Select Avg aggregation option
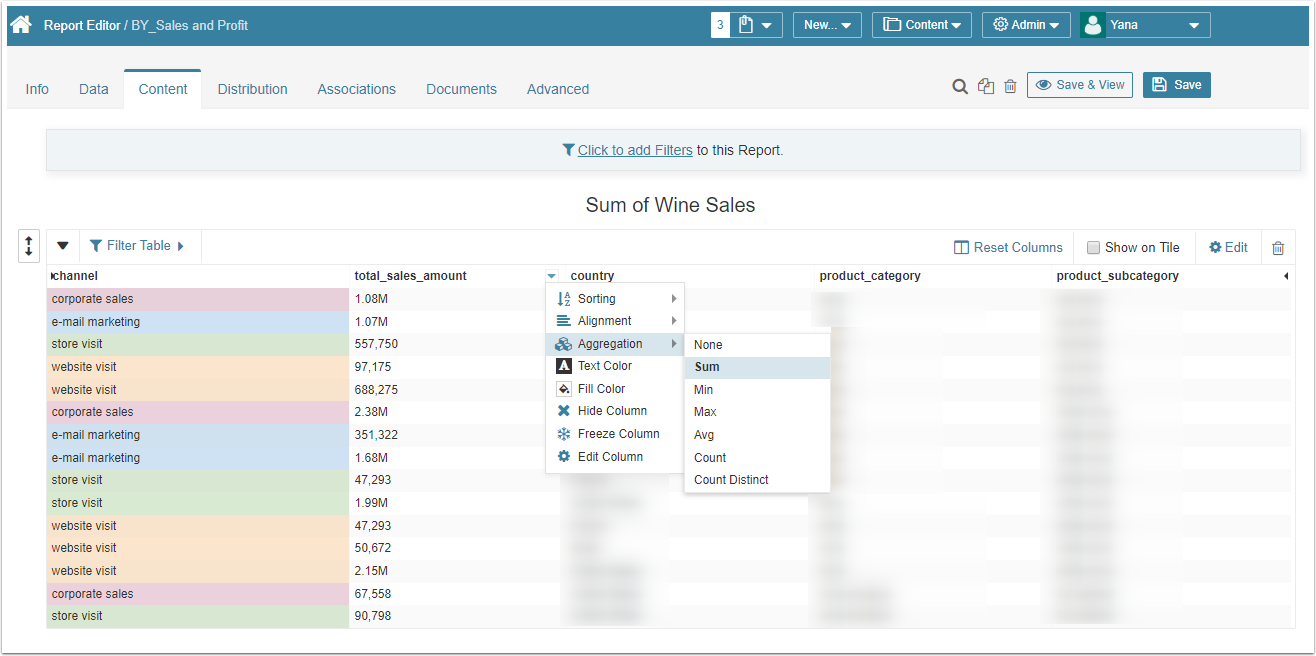 704,435
